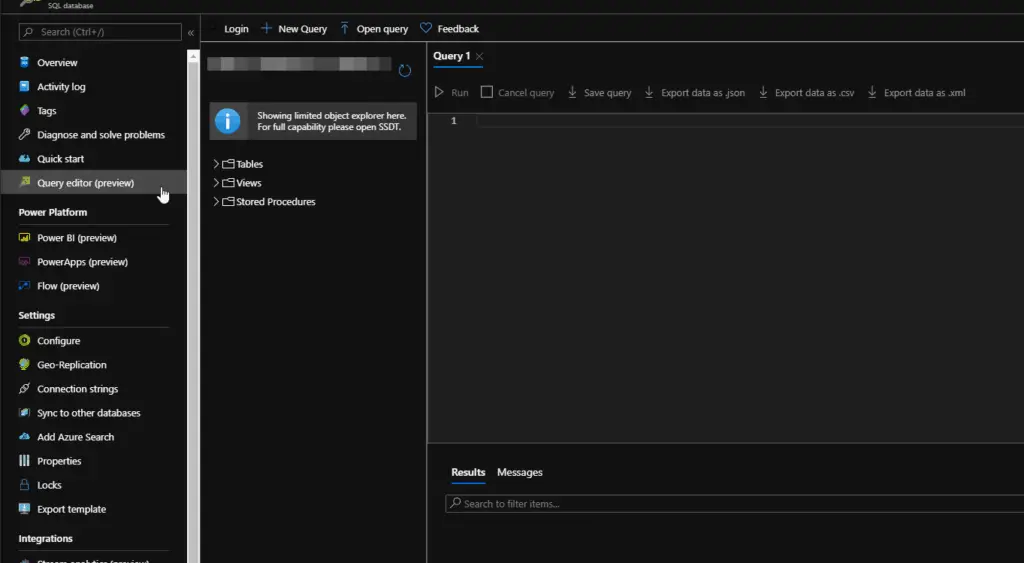Click the Run query play icon
The height and width of the screenshot is (563, 1024).
click(439, 93)
